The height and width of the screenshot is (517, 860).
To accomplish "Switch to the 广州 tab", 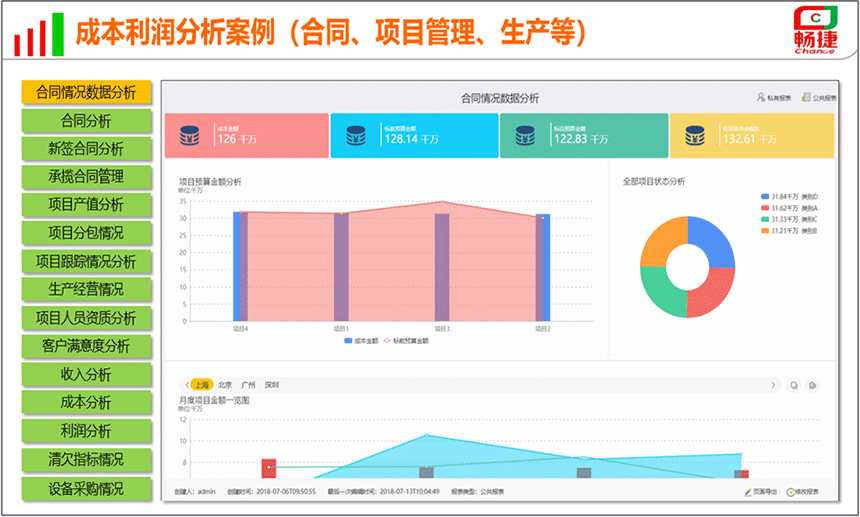I will point(248,385).
